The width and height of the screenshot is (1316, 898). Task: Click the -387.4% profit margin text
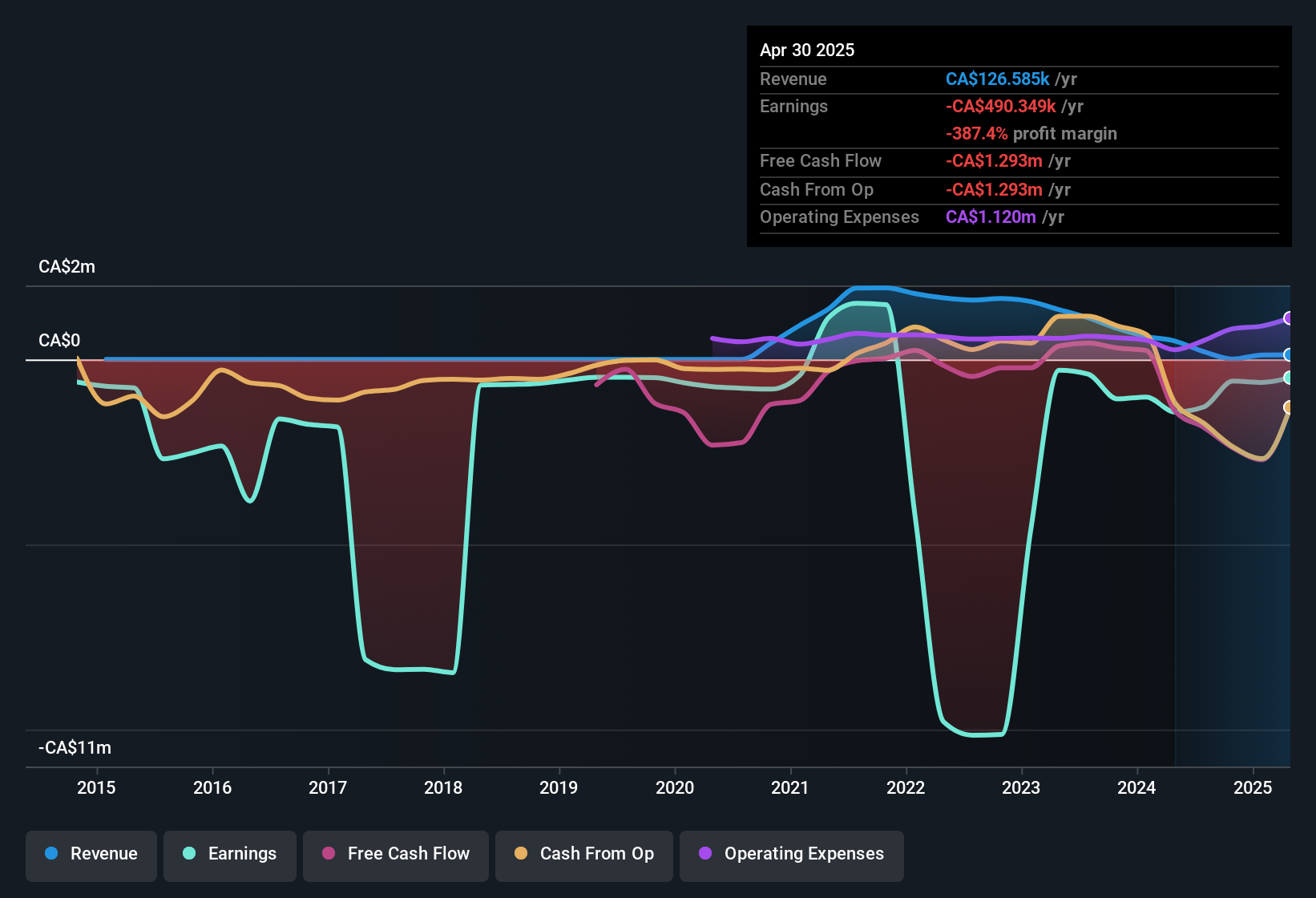click(1031, 134)
